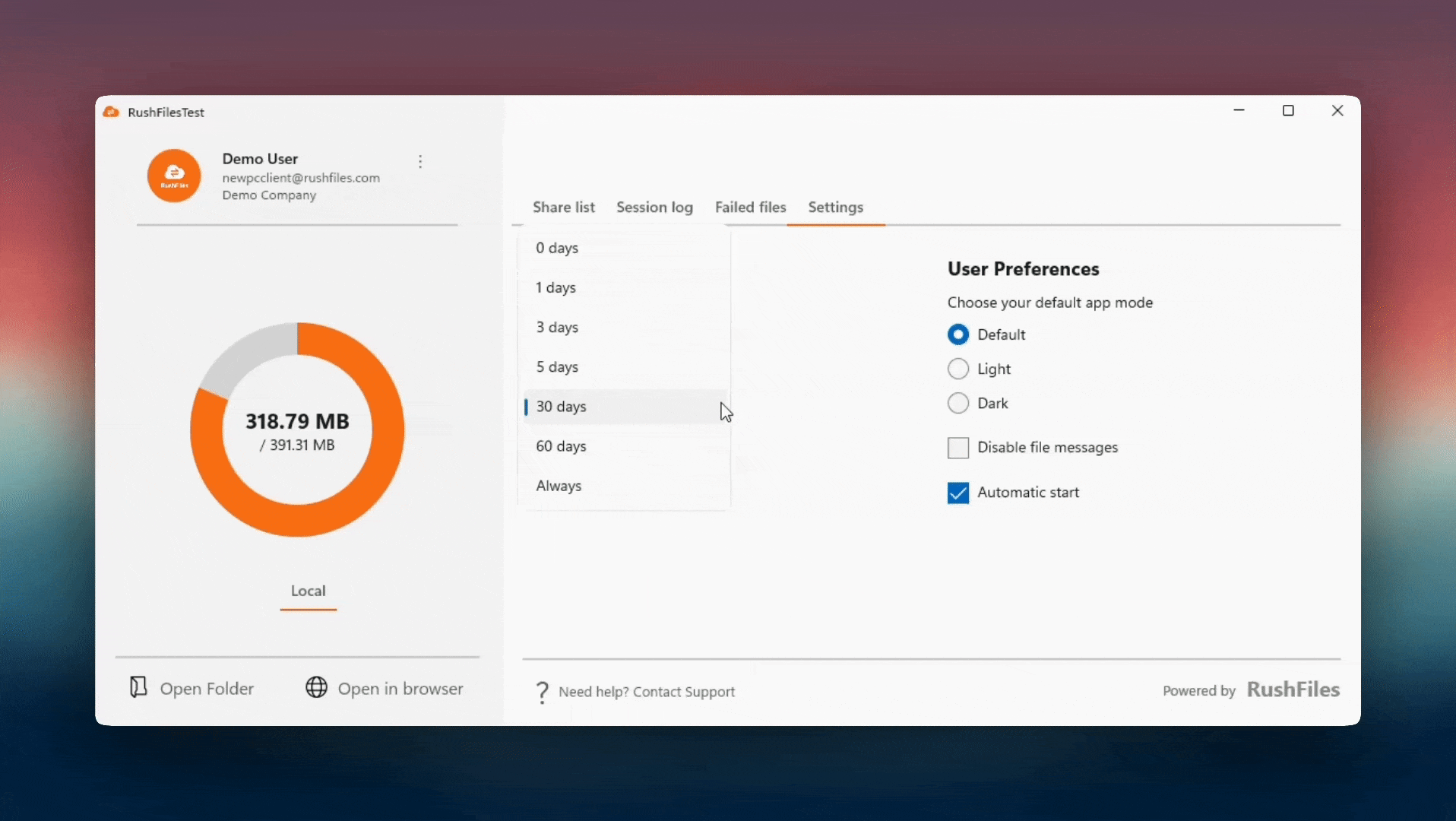Choose 60 days from the dropdown list

click(x=624, y=446)
